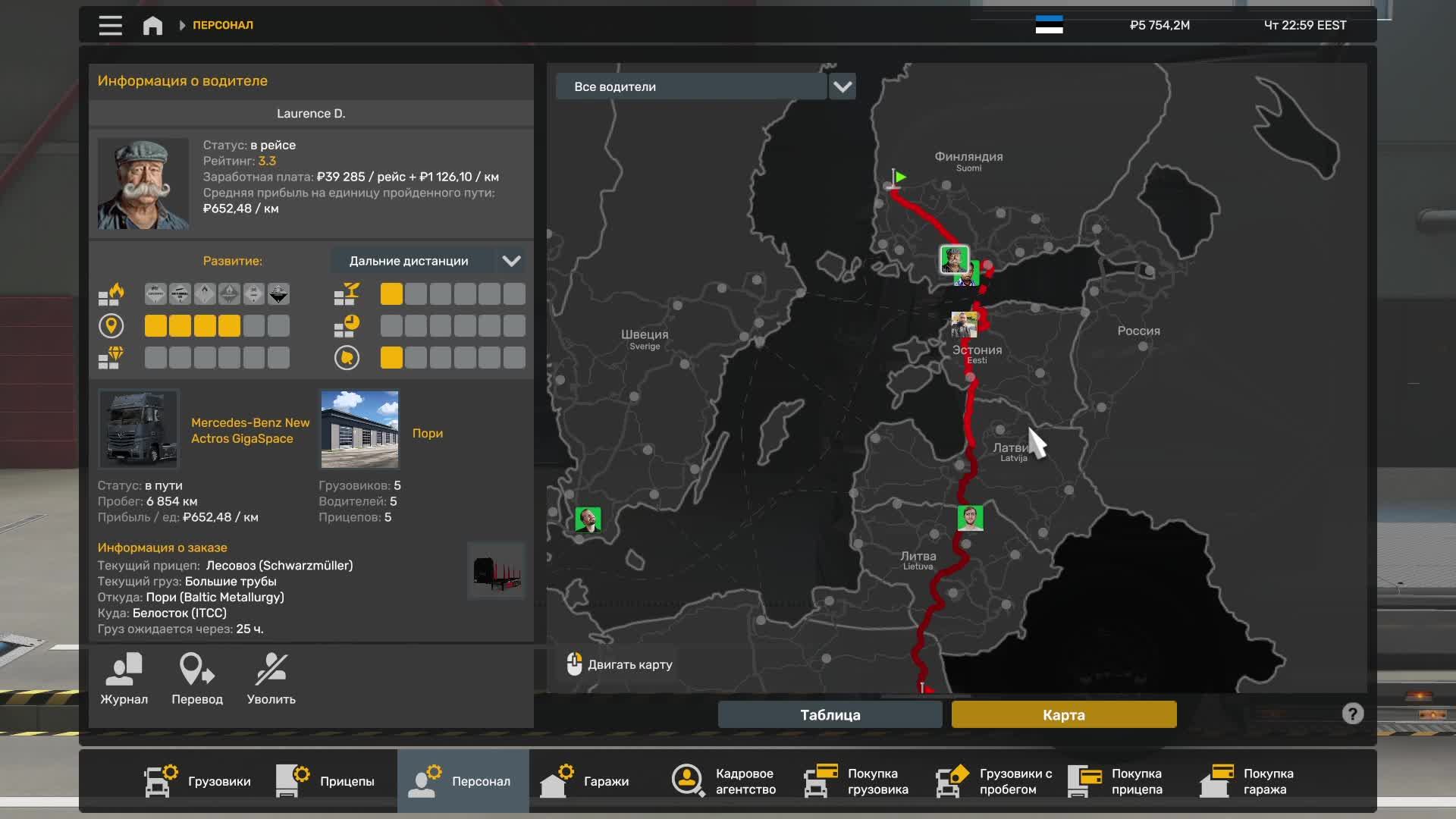Click Laurence D. driver portrait
1456x819 pixels.
point(143,184)
